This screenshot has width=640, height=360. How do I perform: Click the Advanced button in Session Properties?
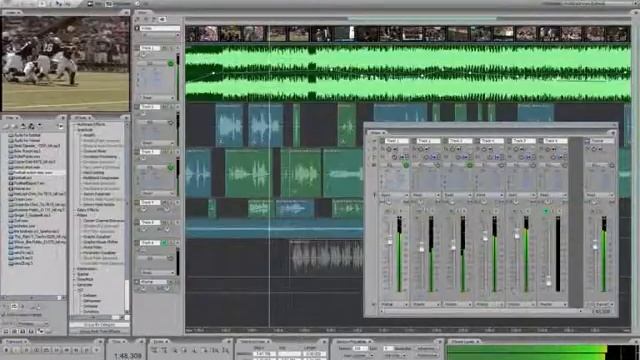click(x=426, y=349)
